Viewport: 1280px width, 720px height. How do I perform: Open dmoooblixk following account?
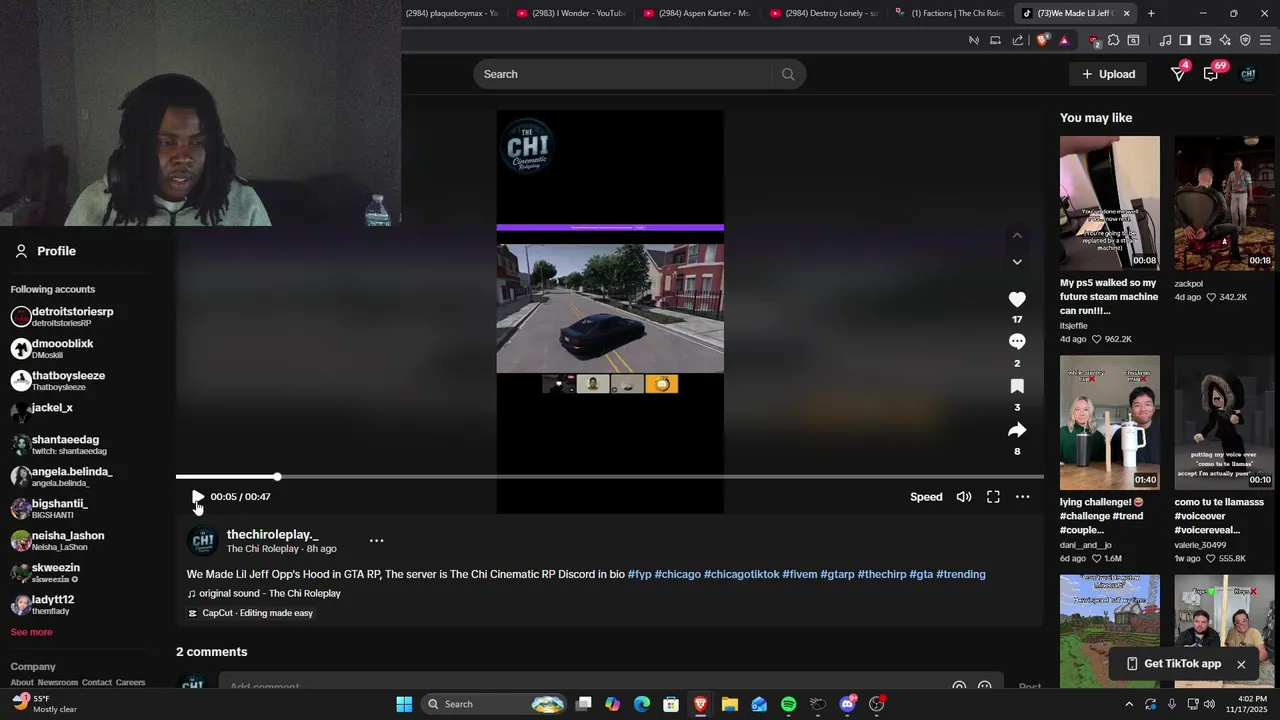pos(52,349)
